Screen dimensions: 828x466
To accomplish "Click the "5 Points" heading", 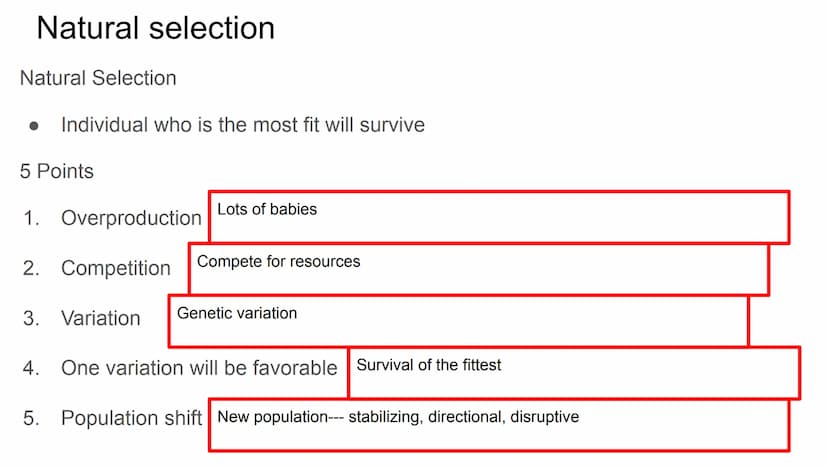I will tap(57, 171).
